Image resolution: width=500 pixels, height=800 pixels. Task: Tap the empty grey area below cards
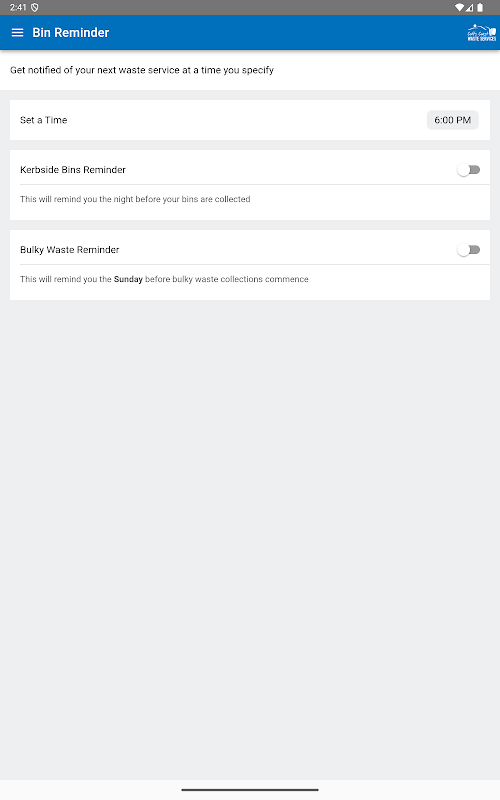[250, 536]
